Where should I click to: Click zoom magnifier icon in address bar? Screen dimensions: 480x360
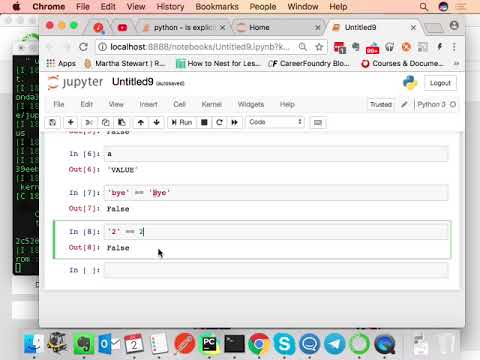[303, 47]
